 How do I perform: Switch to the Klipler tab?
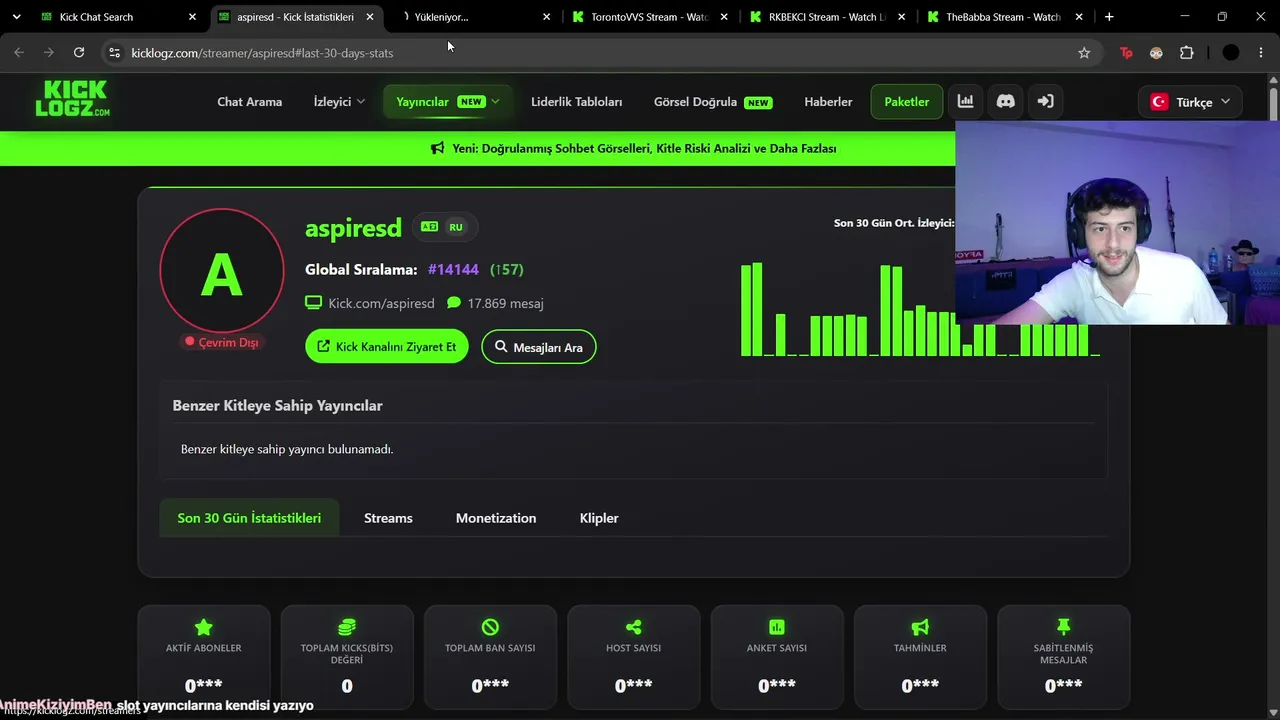tap(599, 518)
